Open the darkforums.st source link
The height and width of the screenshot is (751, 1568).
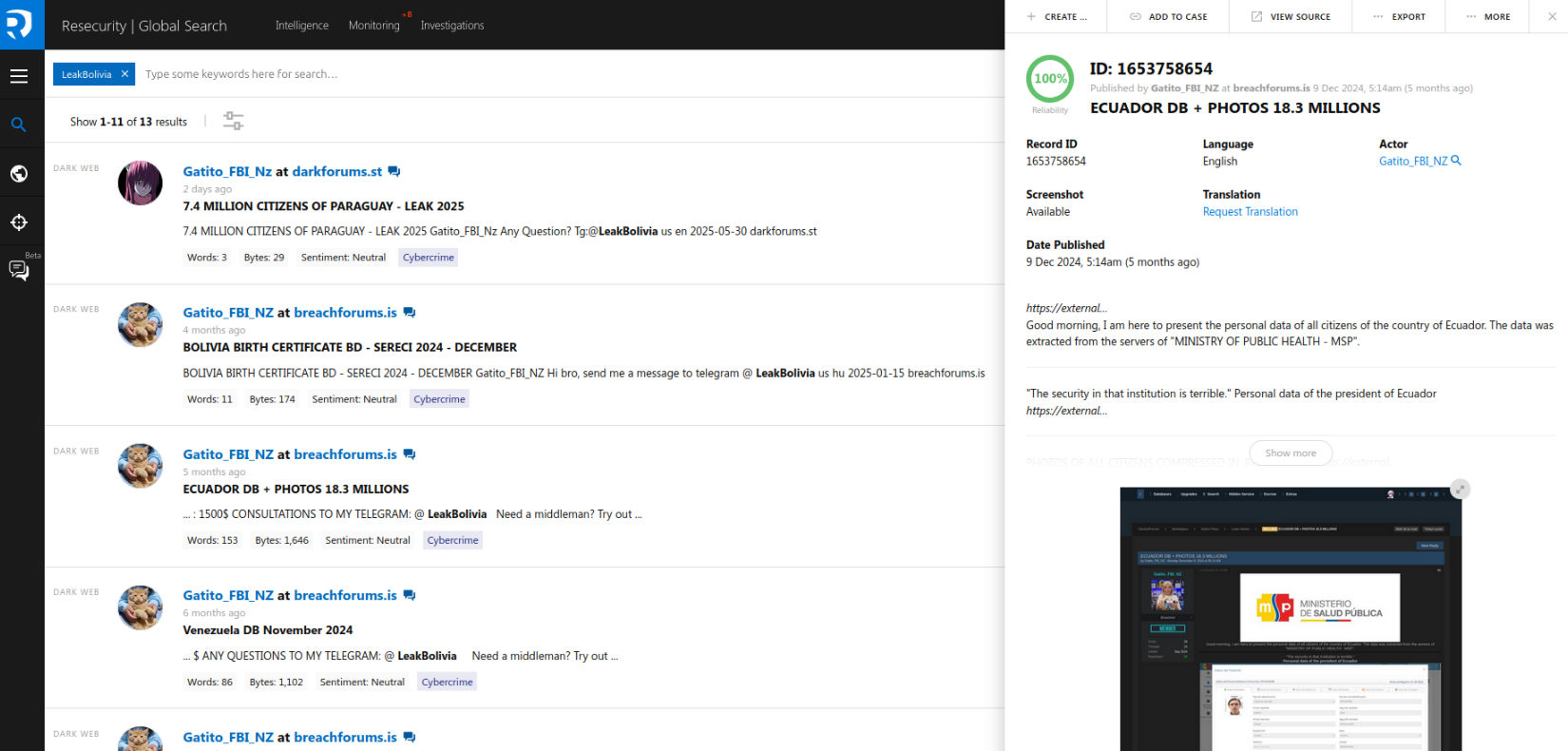337,172
